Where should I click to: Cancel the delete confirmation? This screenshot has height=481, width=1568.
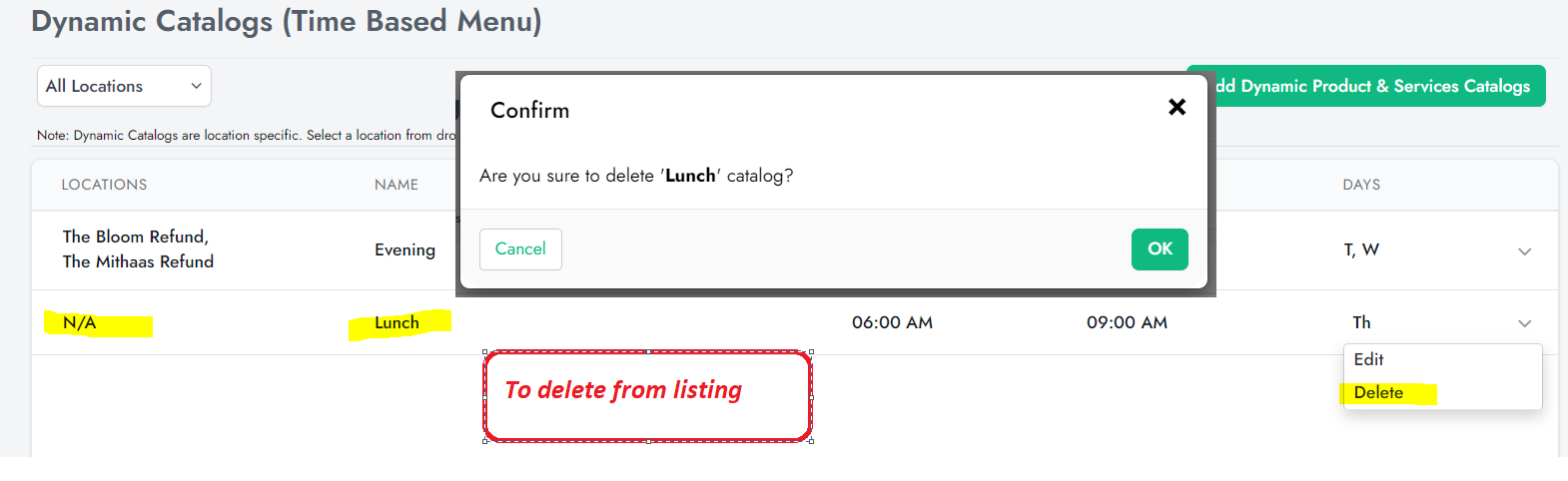click(x=520, y=249)
